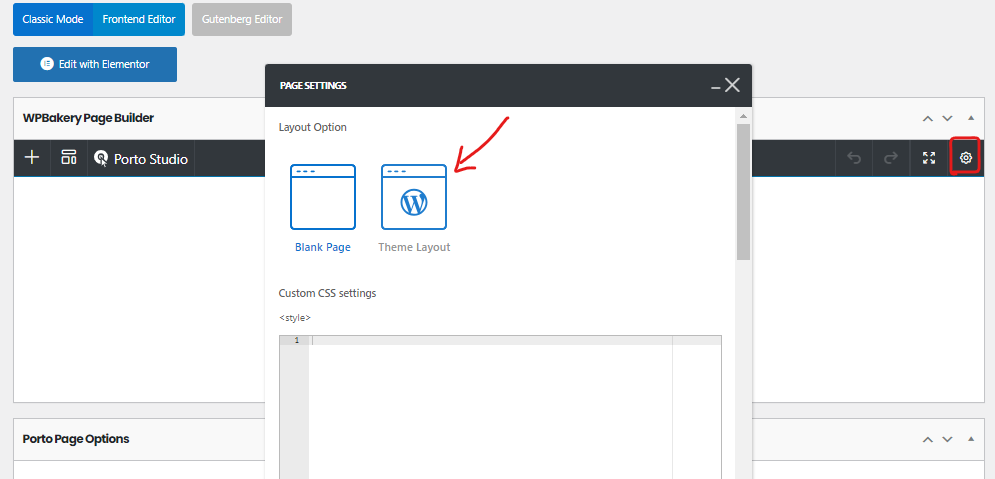
Task: Click Edit with Elementor button
Action: 95,64
